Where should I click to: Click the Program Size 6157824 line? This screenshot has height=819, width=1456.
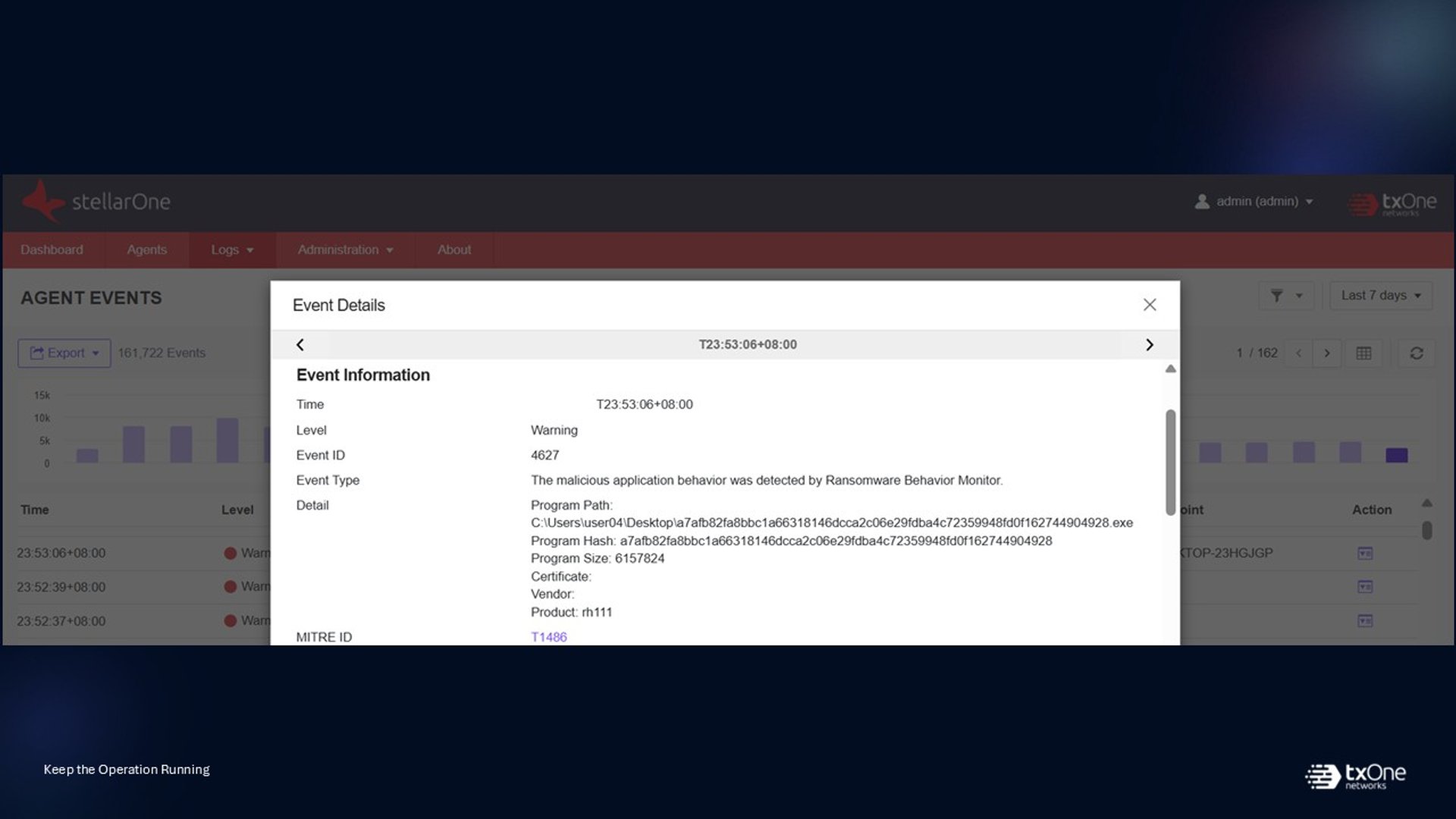point(598,559)
